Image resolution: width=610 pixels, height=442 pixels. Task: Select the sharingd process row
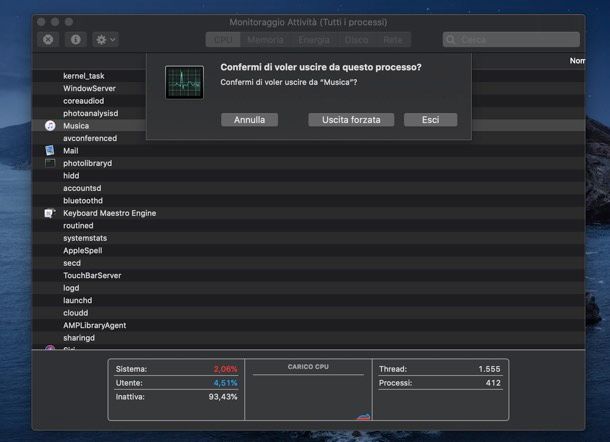click(x=308, y=338)
